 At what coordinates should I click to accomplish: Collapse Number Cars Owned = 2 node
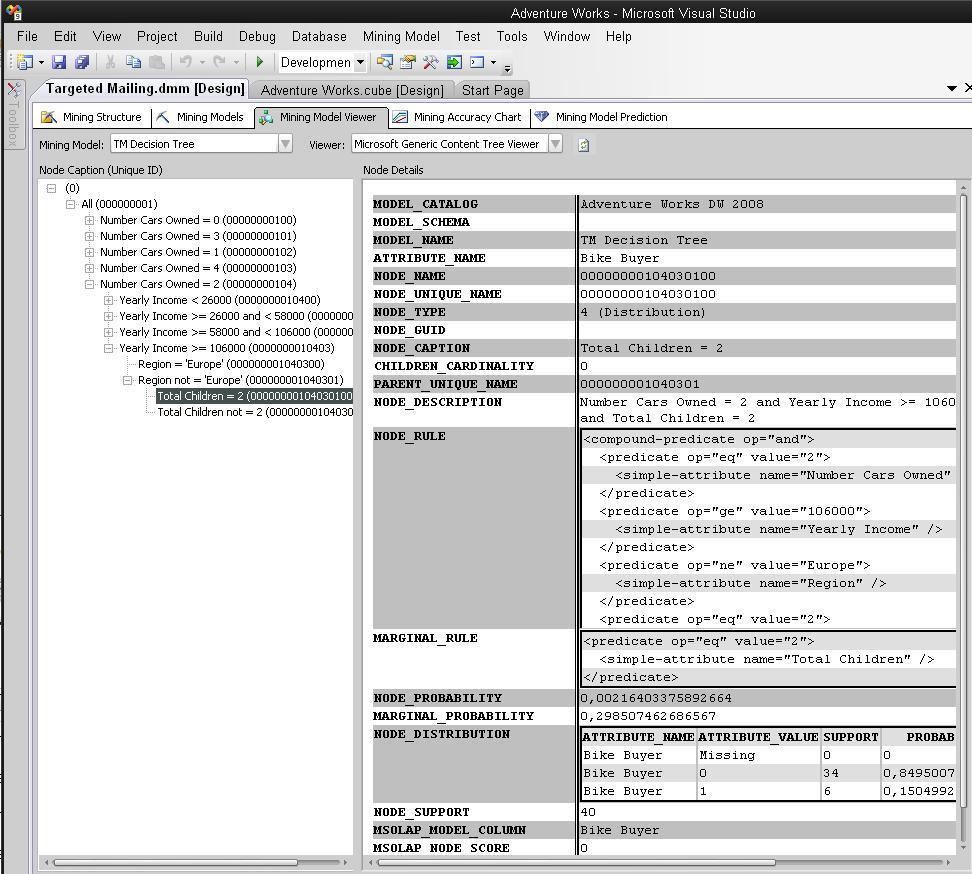[x=89, y=285]
